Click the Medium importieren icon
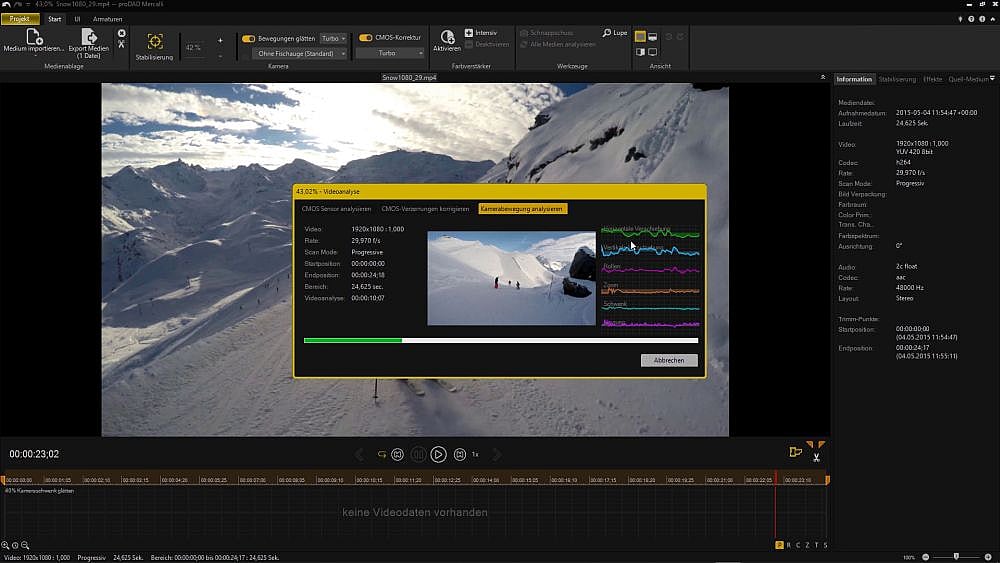Image resolution: width=1000 pixels, height=563 pixels. click(x=33, y=37)
